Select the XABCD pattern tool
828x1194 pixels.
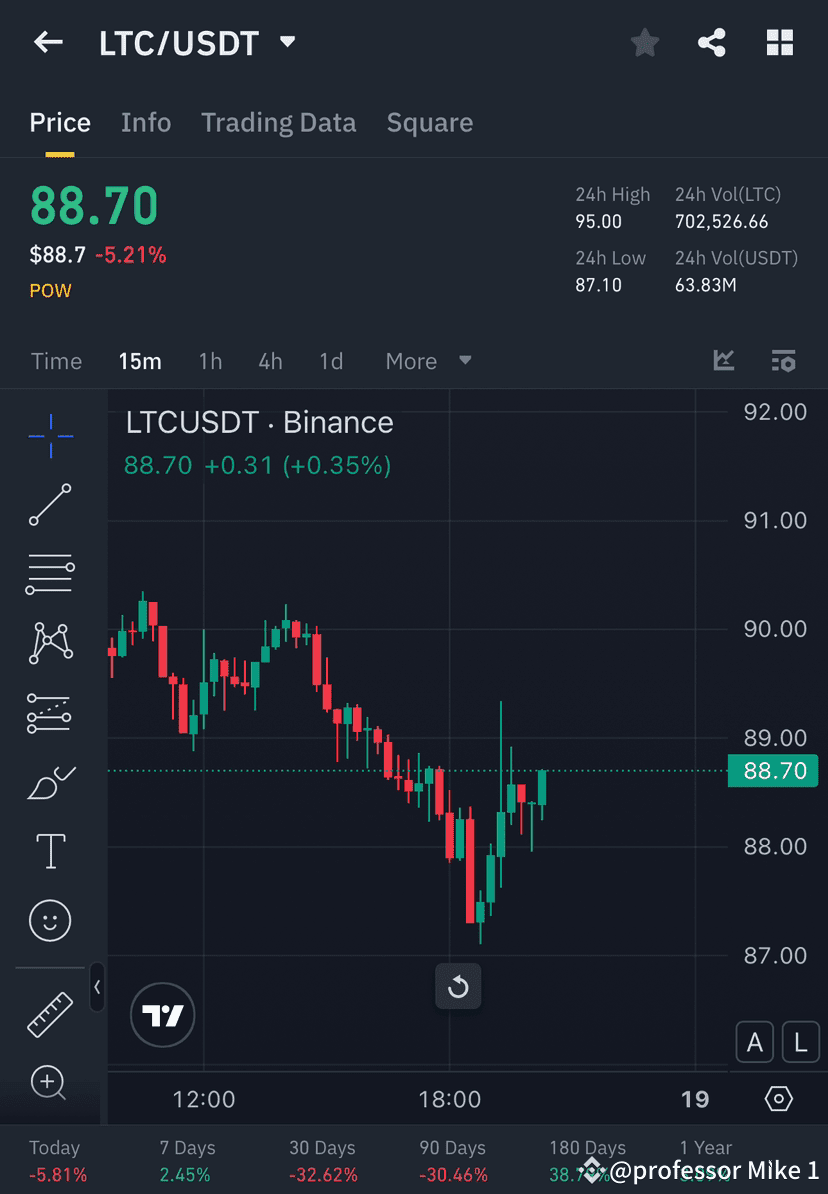pos(50,643)
